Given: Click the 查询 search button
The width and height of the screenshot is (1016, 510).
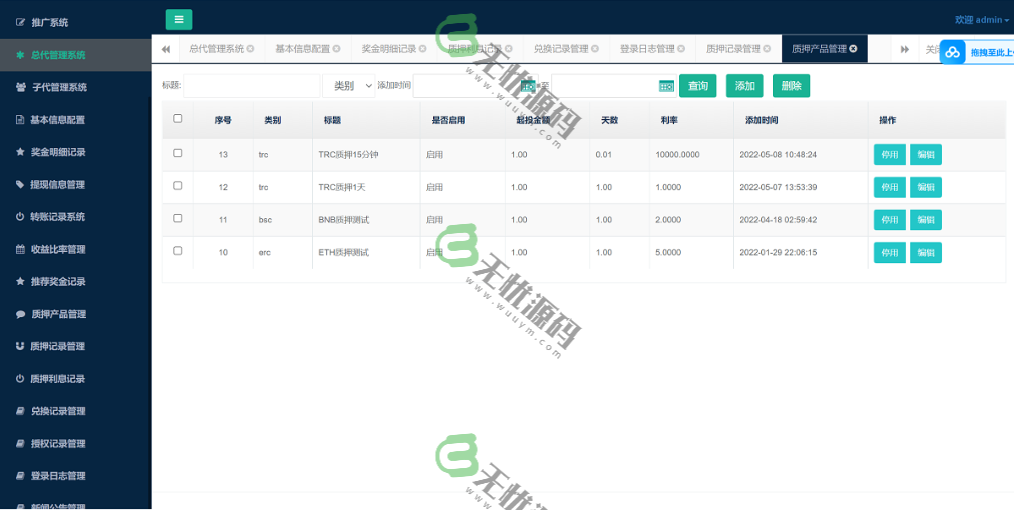Looking at the screenshot, I should pos(697,86).
